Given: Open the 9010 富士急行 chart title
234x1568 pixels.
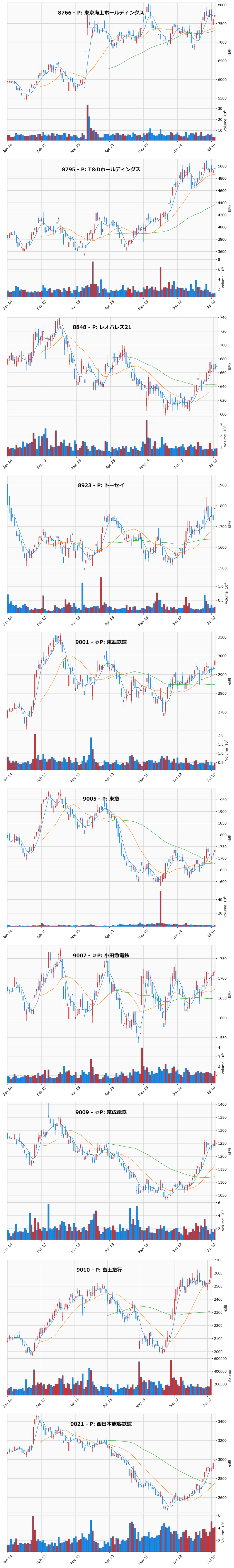Looking at the screenshot, I should tap(99, 1269).
